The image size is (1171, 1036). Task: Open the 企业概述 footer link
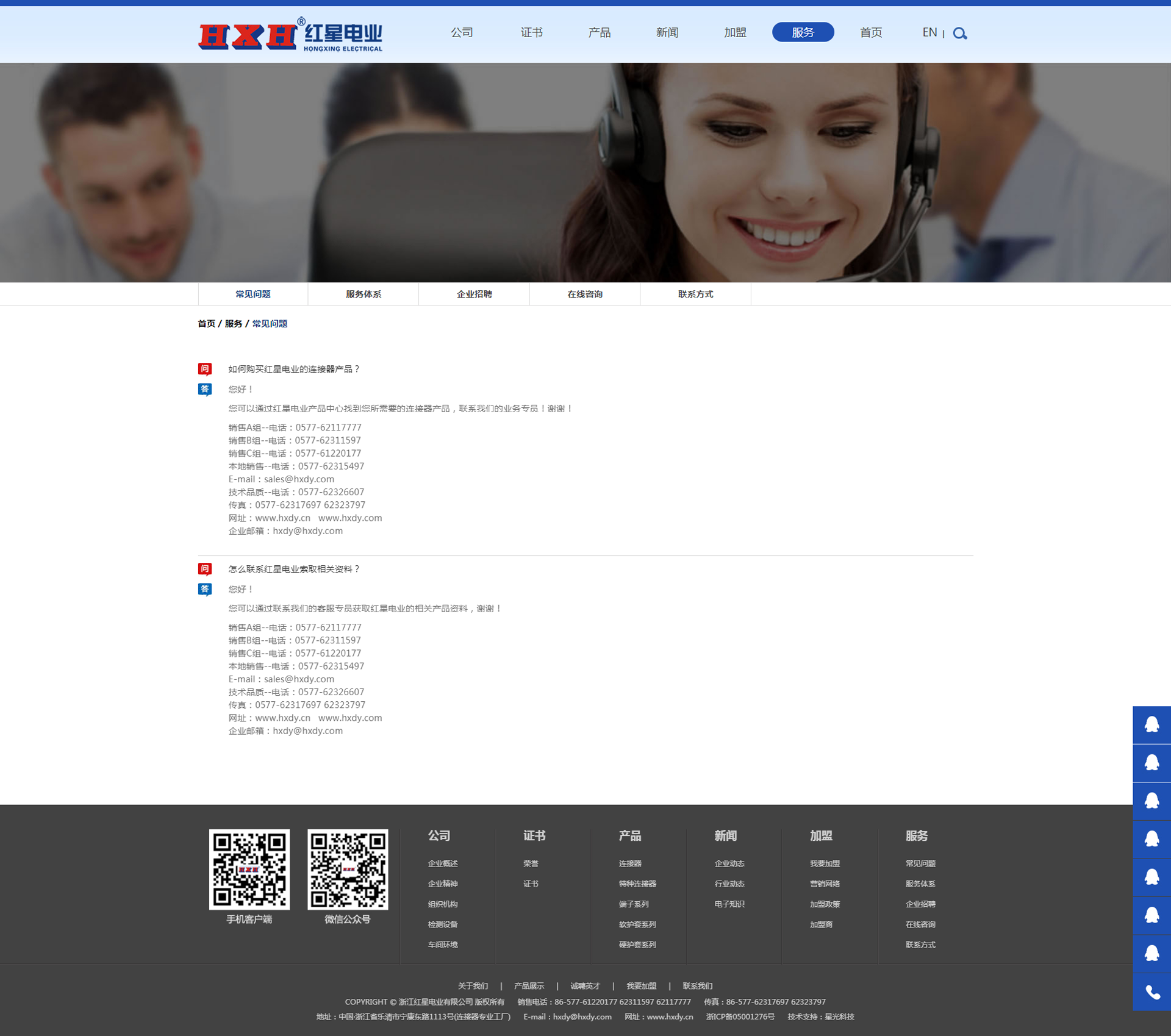(x=443, y=863)
